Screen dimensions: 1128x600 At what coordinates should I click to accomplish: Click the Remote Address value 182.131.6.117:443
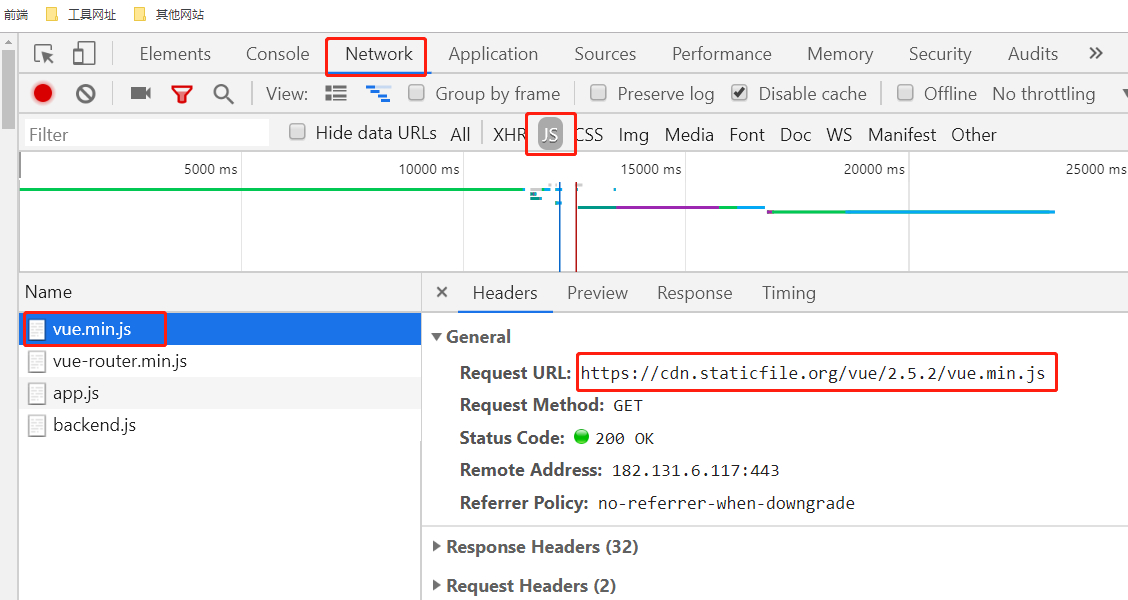tap(696, 471)
